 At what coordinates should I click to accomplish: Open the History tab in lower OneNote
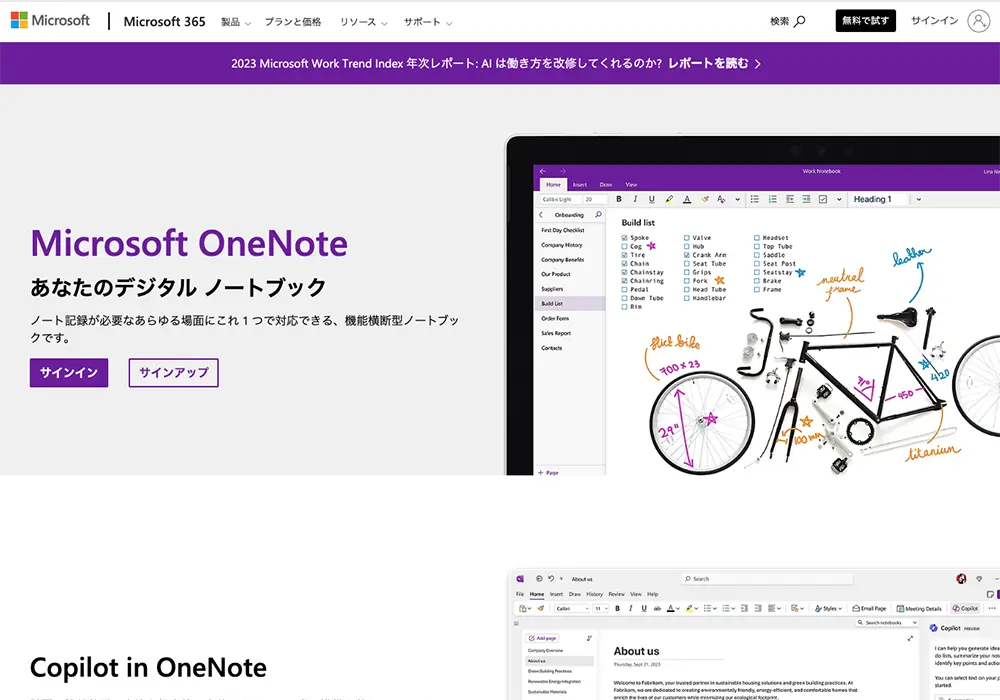pos(594,594)
